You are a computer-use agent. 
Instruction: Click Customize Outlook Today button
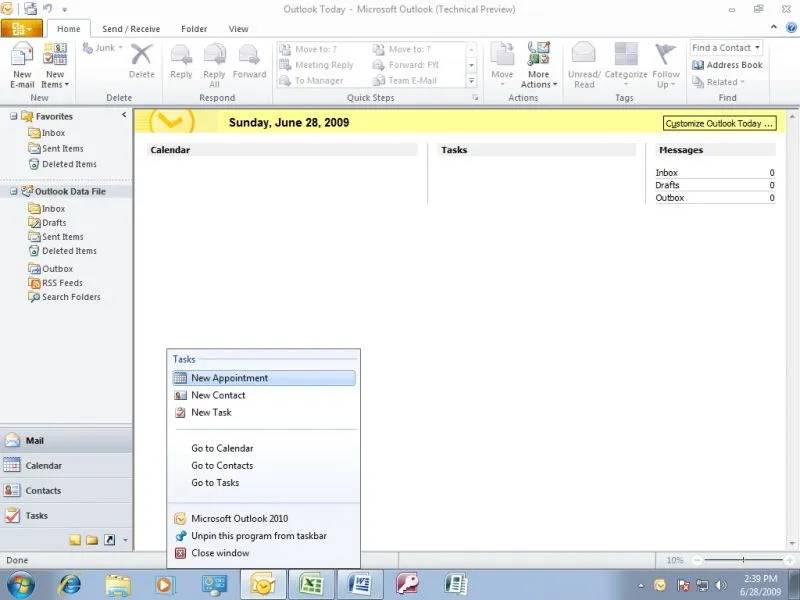pos(719,123)
